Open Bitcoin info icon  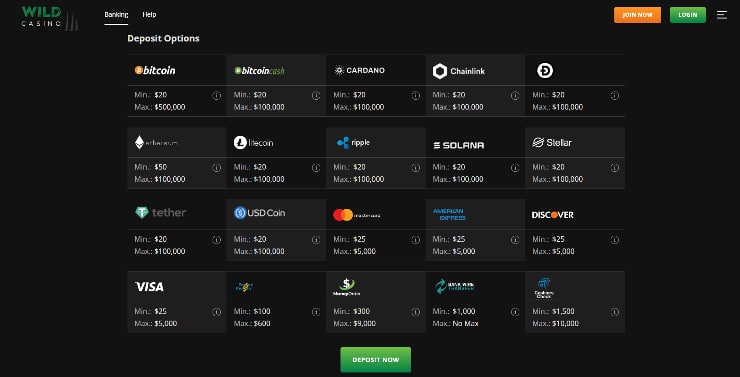(217, 96)
